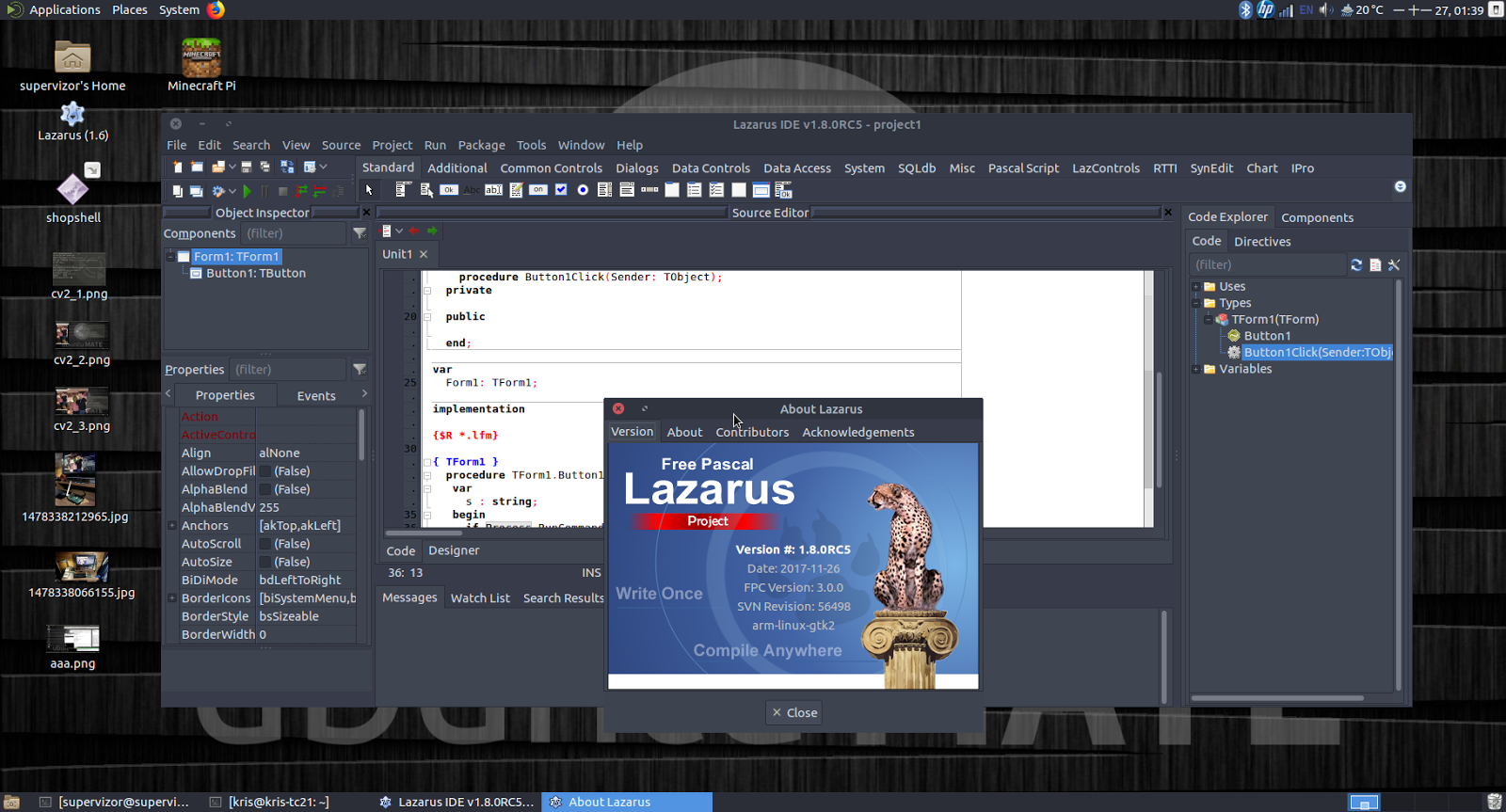
Task: Click the Pause debug toolbar icon
Action: pyautogui.click(x=264, y=191)
